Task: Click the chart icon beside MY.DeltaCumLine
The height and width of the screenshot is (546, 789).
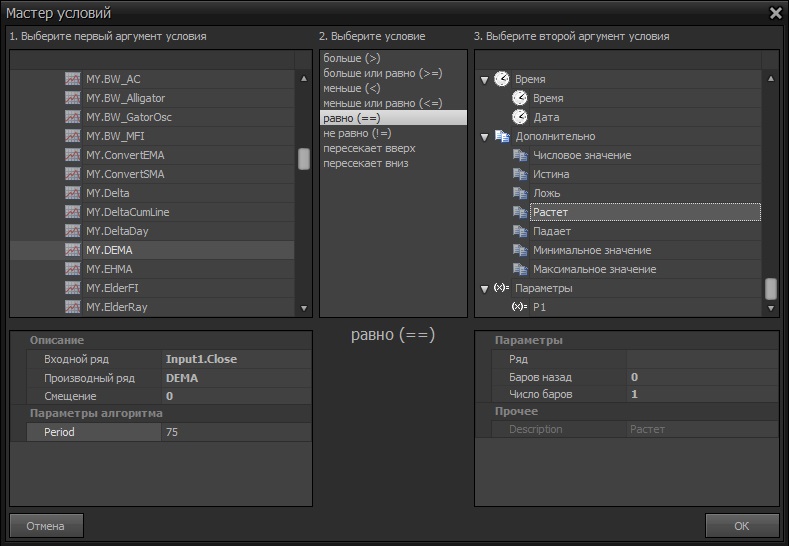Action: point(72,212)
